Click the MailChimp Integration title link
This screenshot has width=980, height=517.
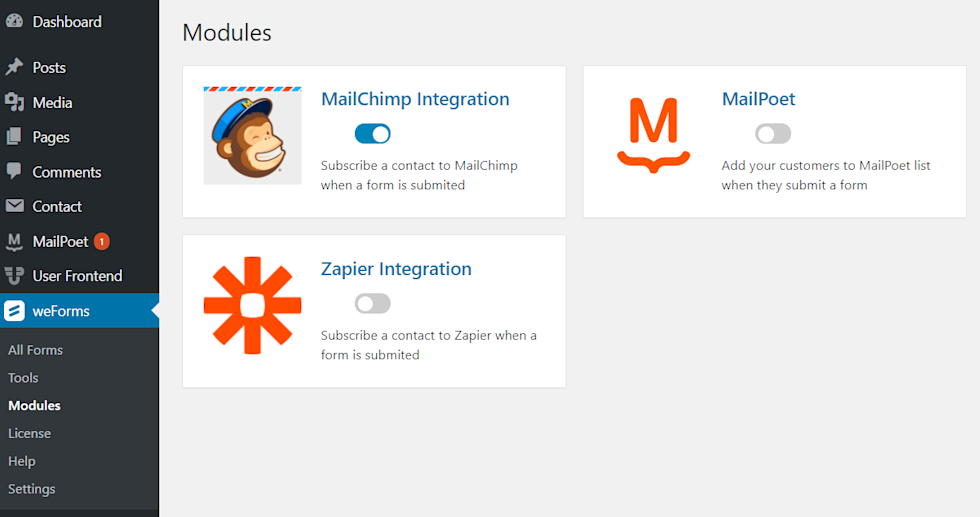(415, 99)
